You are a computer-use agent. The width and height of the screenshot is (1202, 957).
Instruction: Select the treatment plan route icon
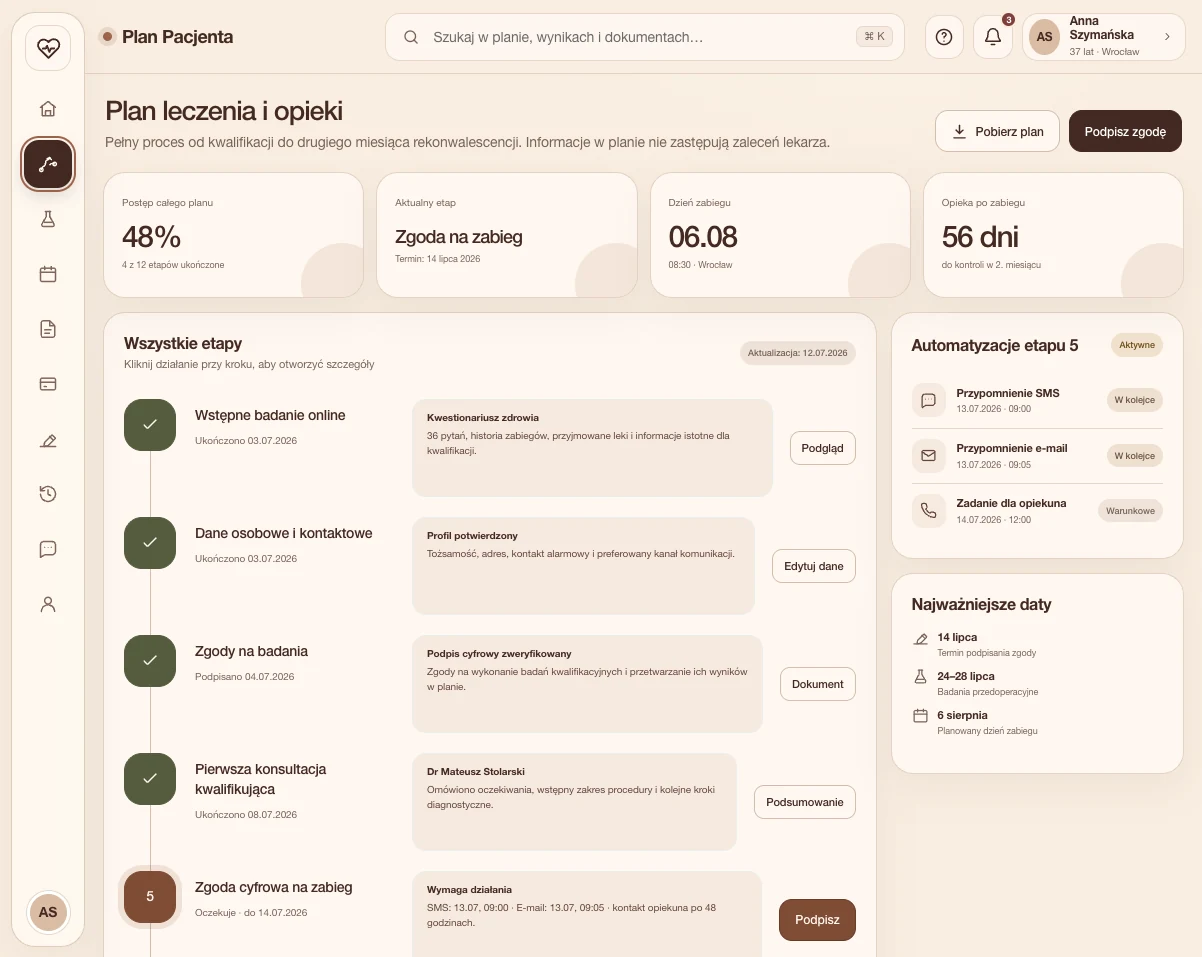click(x=48, y=164)
